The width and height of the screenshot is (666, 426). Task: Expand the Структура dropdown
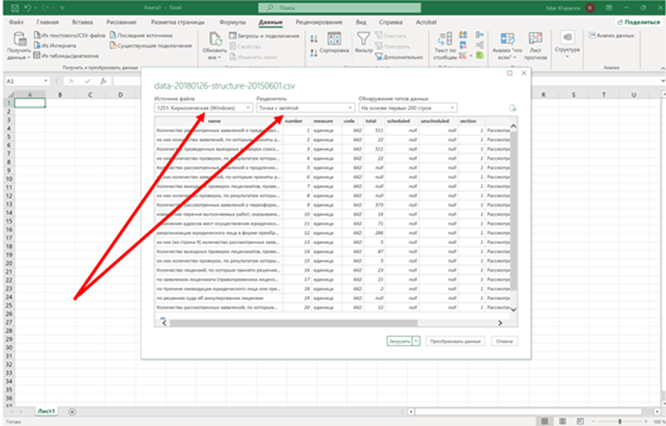click(x=567, y=45)
